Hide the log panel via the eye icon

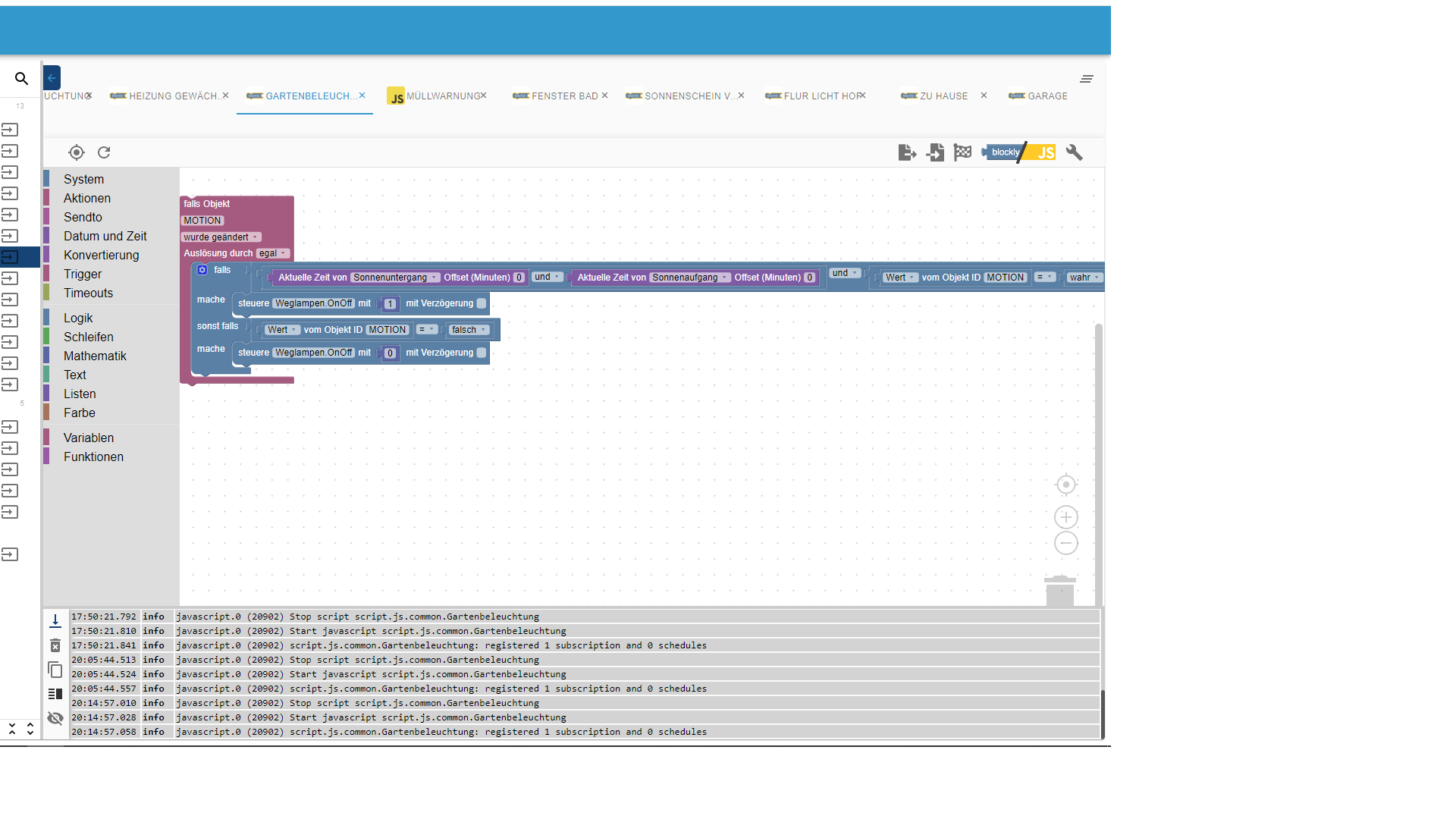coord(55,718)
